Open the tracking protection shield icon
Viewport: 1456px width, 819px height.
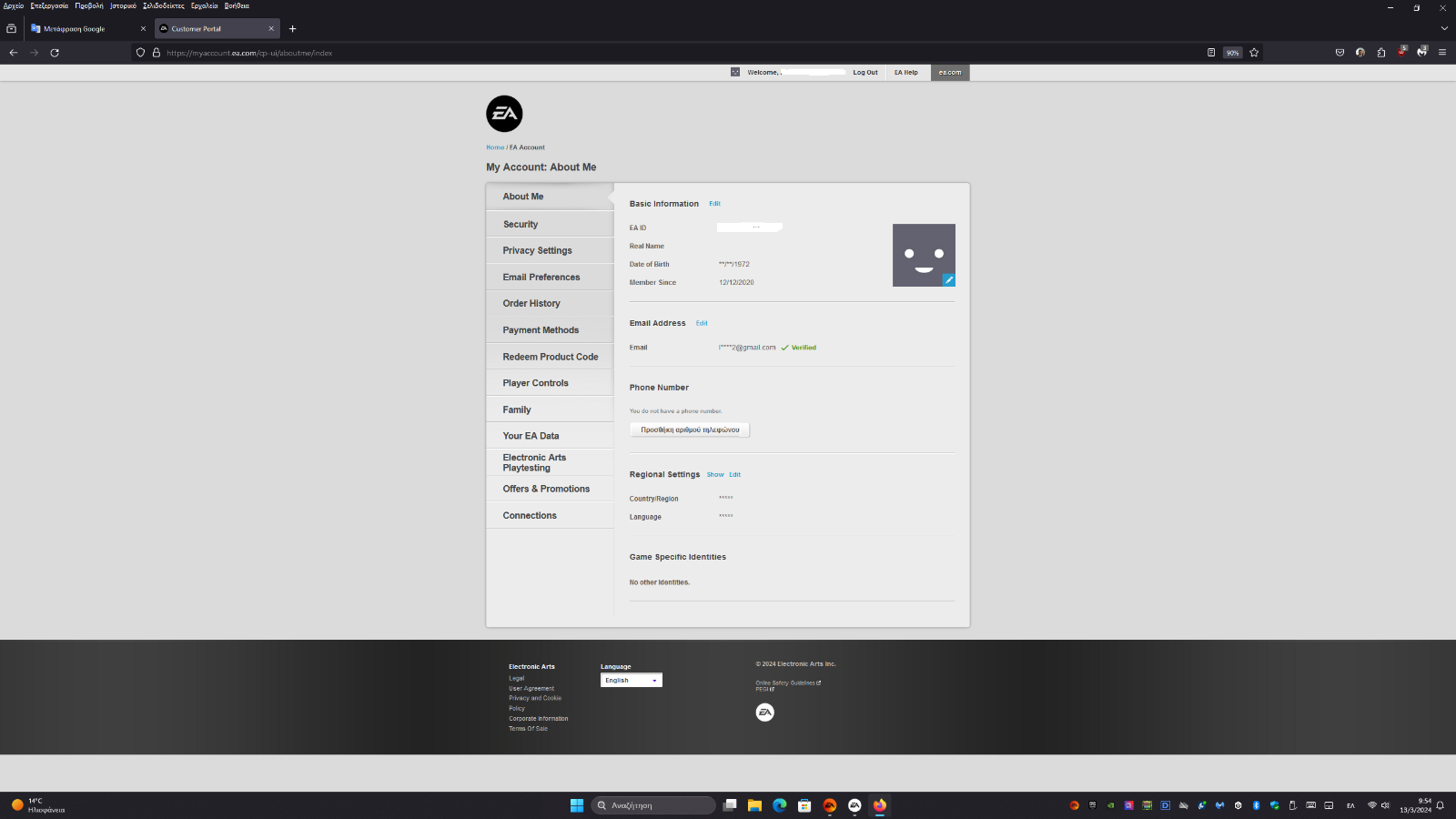coord(140,53)
